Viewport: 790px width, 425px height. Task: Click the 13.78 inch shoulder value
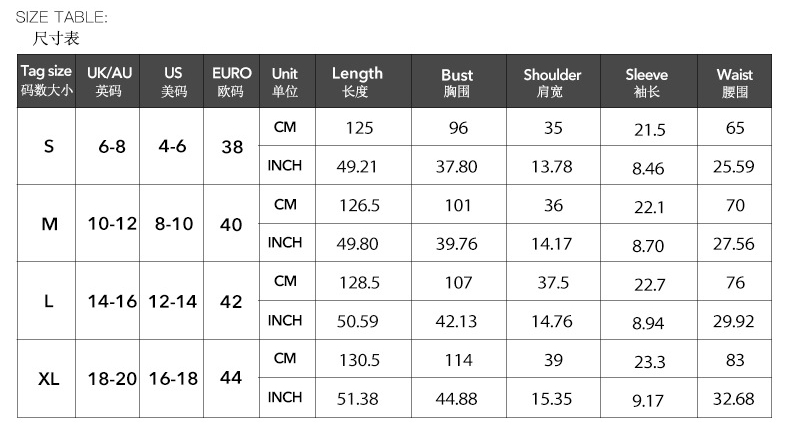point(552,167)
